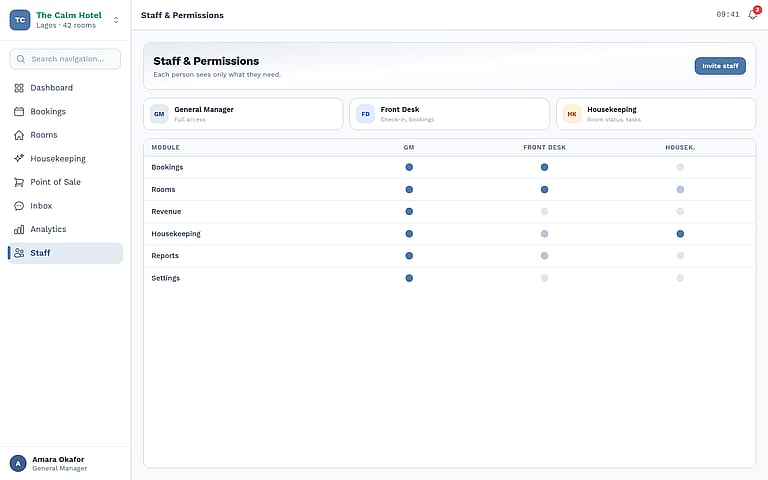Click the Dashboard grid icon
Screen dimensions: 768x480
pos(19,88)
